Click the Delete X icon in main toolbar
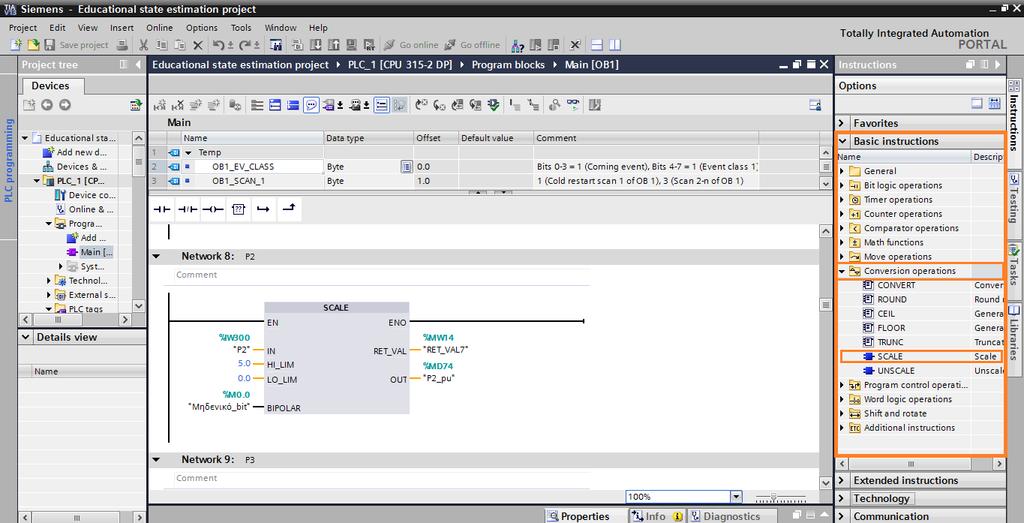 (x=198, y=45)
